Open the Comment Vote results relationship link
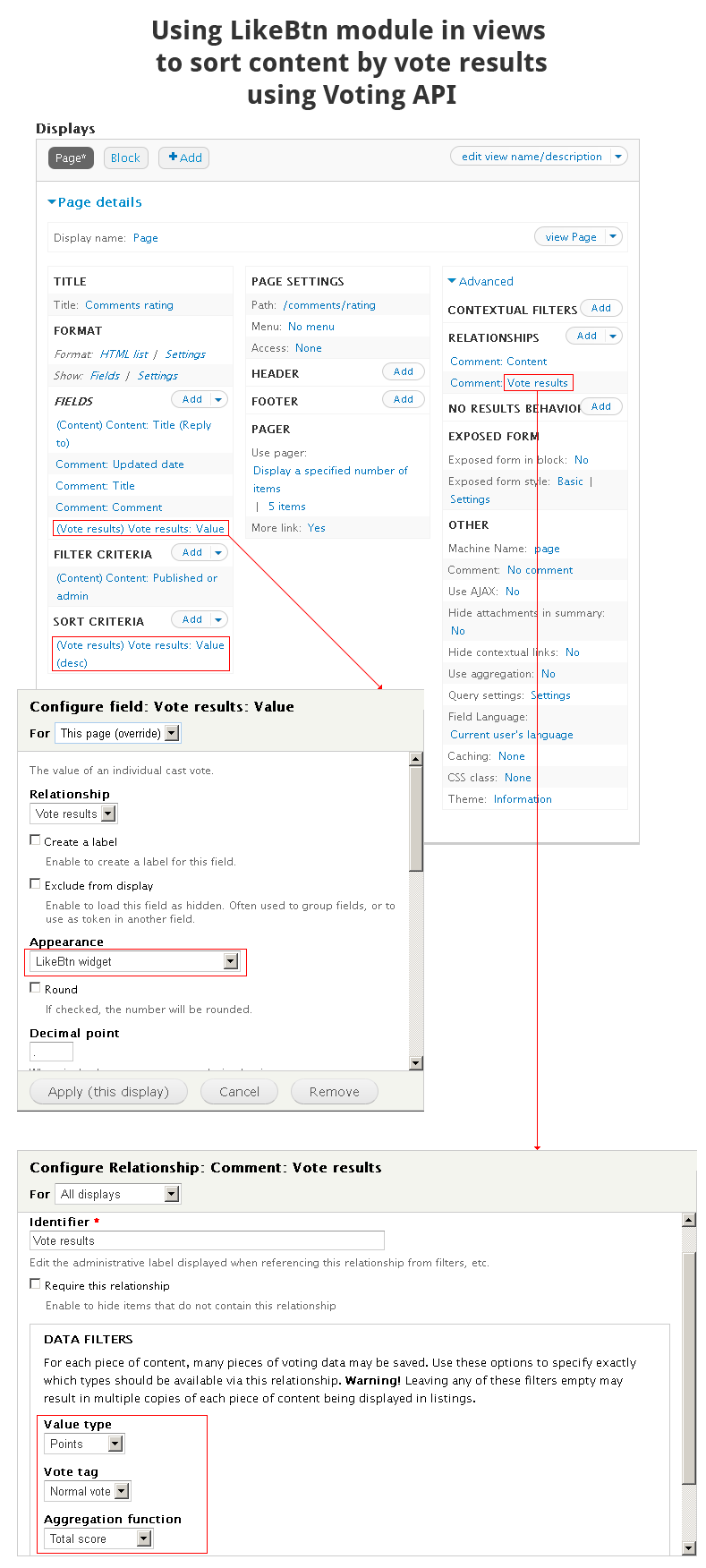Viewport: 706px width, 1568px height. click(537, 383)
